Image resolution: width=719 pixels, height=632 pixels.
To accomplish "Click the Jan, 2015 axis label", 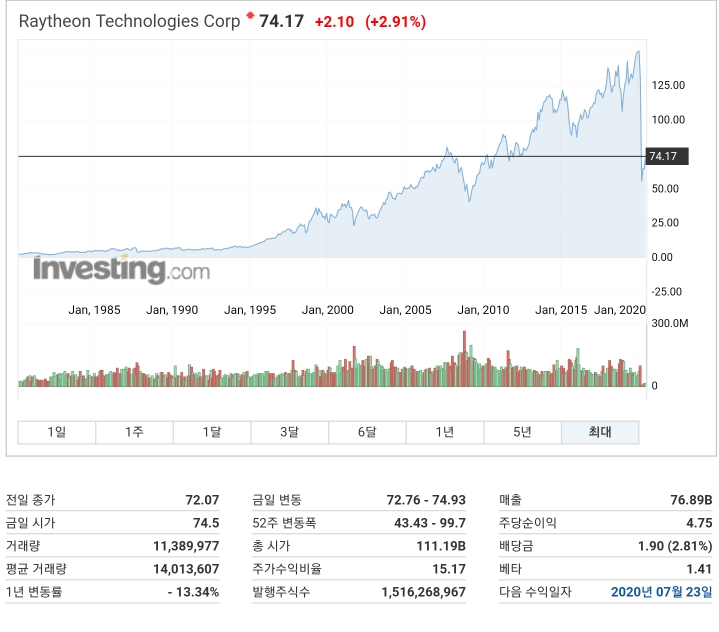I will pyautogui.click(x=561, y=310).
